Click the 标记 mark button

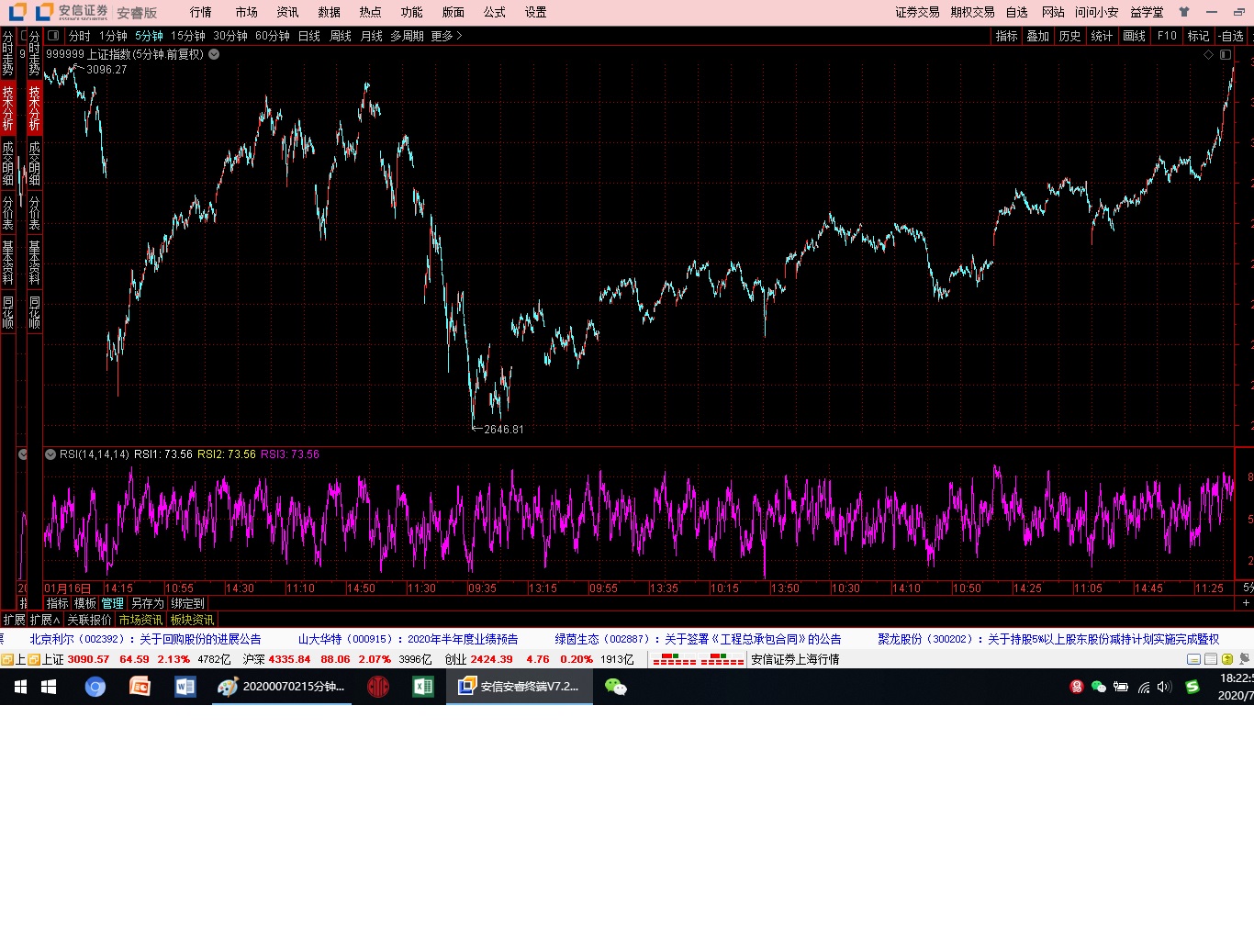pos(1199,36)
